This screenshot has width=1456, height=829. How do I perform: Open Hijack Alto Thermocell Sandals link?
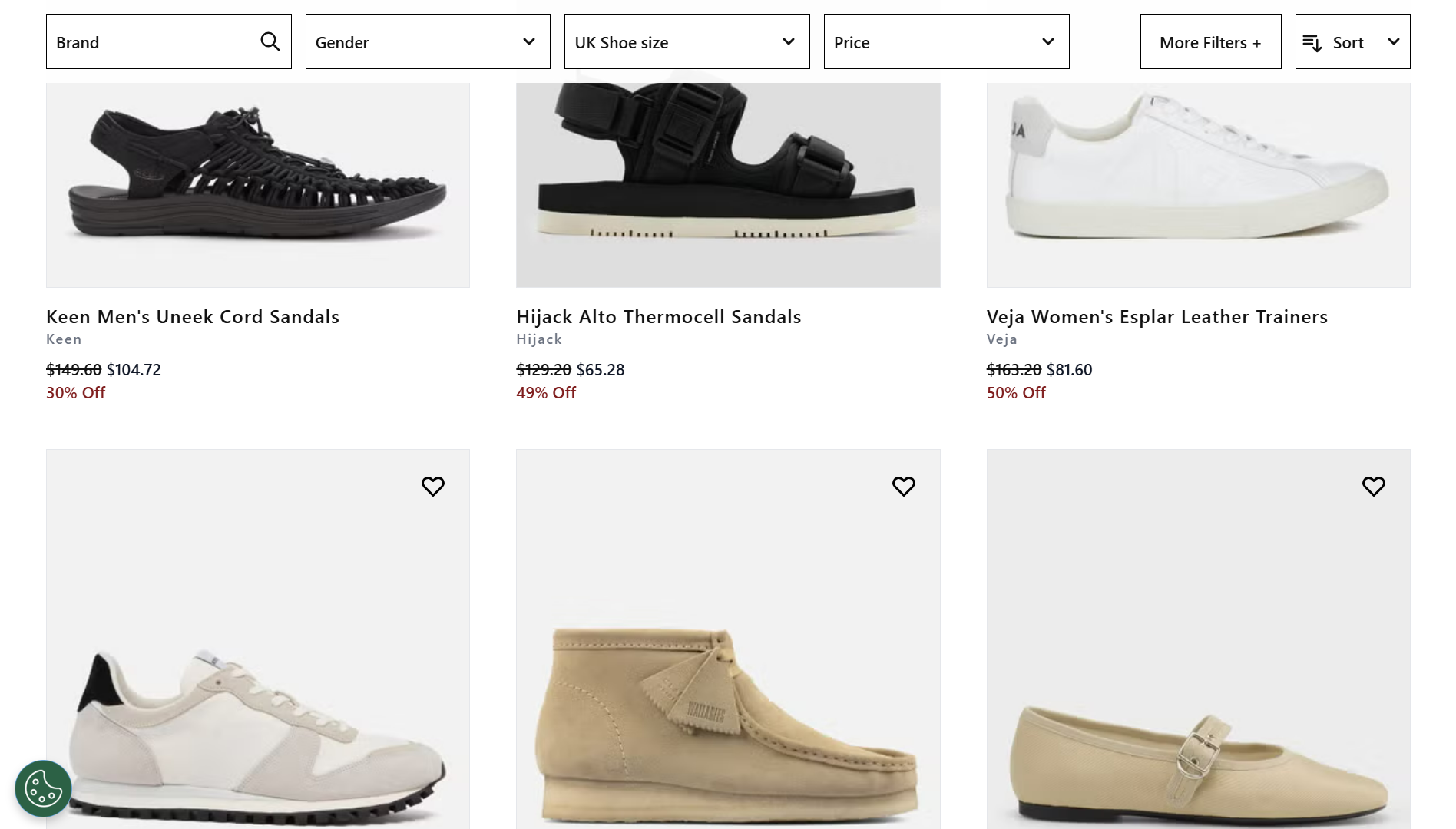pyautogui.click(x=658, y=317)
